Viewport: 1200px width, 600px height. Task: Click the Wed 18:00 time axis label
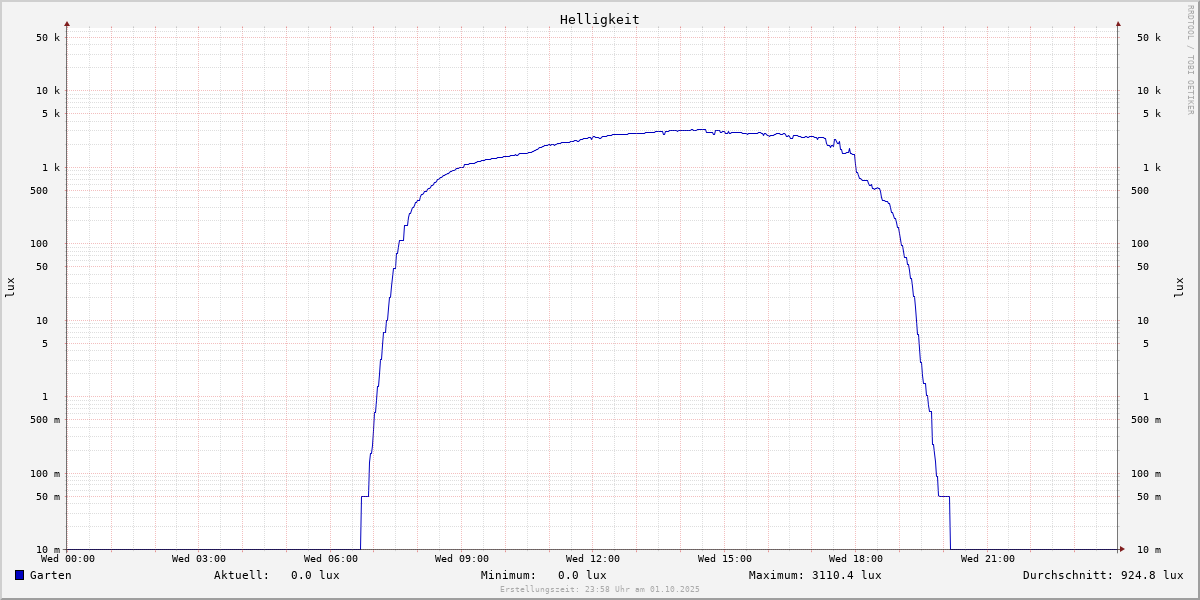[856, 559]
